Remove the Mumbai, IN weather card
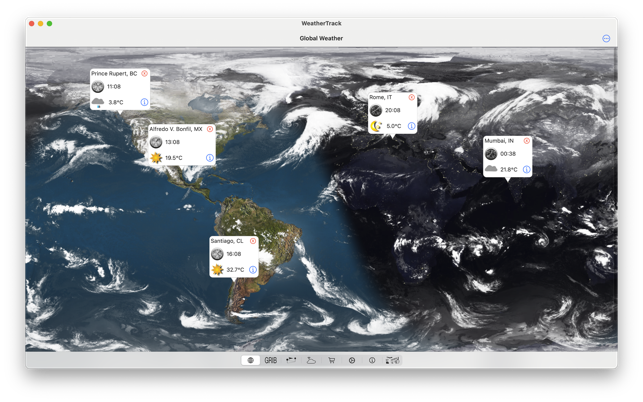Screen dimensions: 643x402 click(x=527, y=141)
